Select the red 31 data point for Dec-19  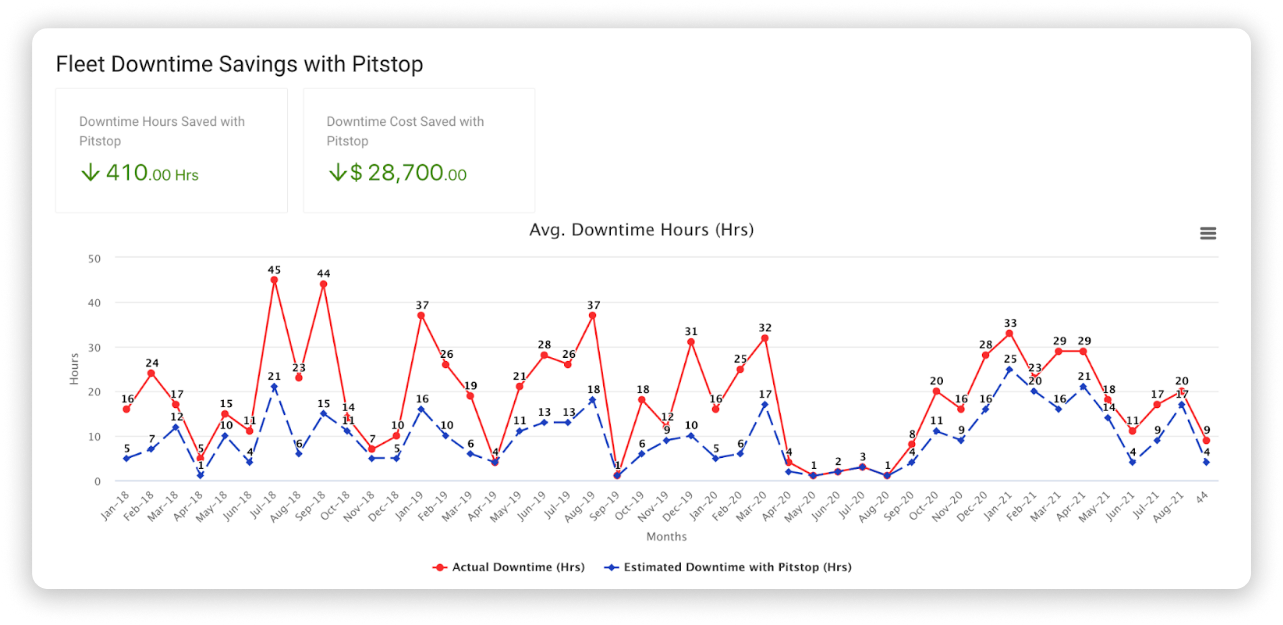tap(691, 342)
